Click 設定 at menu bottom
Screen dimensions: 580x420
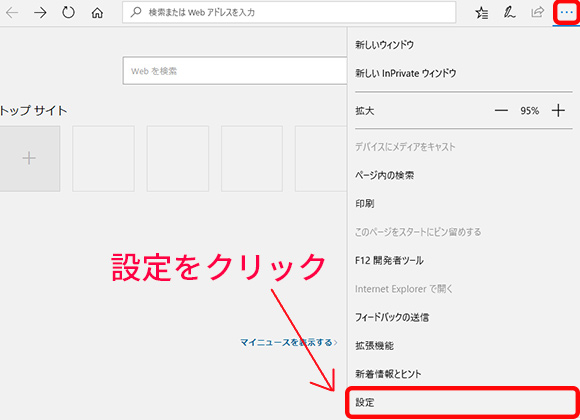(x=463, y=402)
